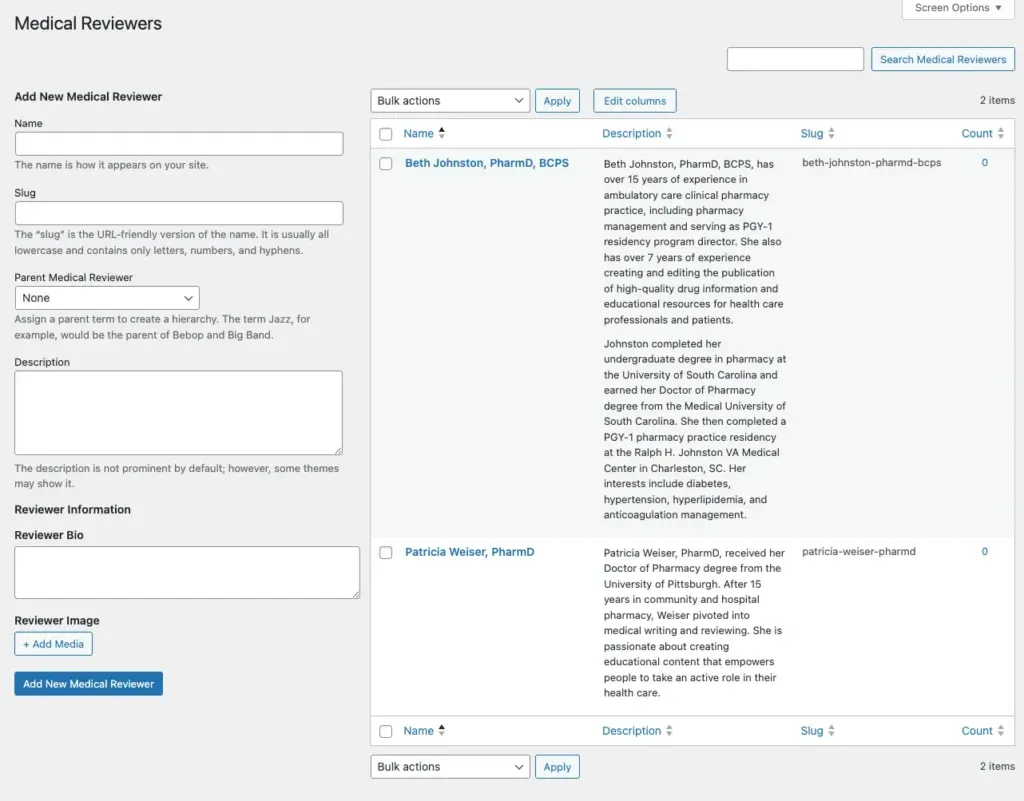Image resolution: width=1024 pixels, height=801 pixels.
Task: Click sort arrows beside top Name header
Action: [x=442, y=133]
